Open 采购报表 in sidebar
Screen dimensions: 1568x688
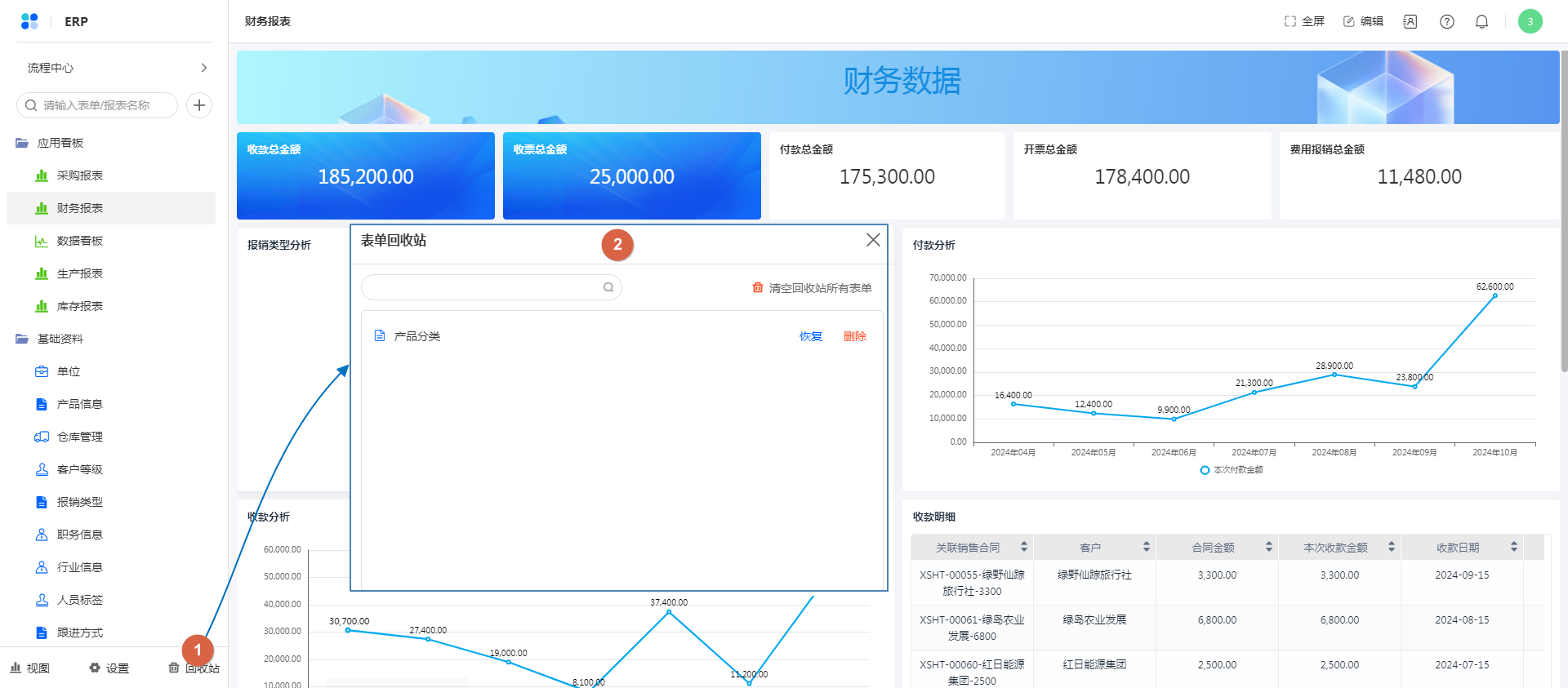[79, 175]
